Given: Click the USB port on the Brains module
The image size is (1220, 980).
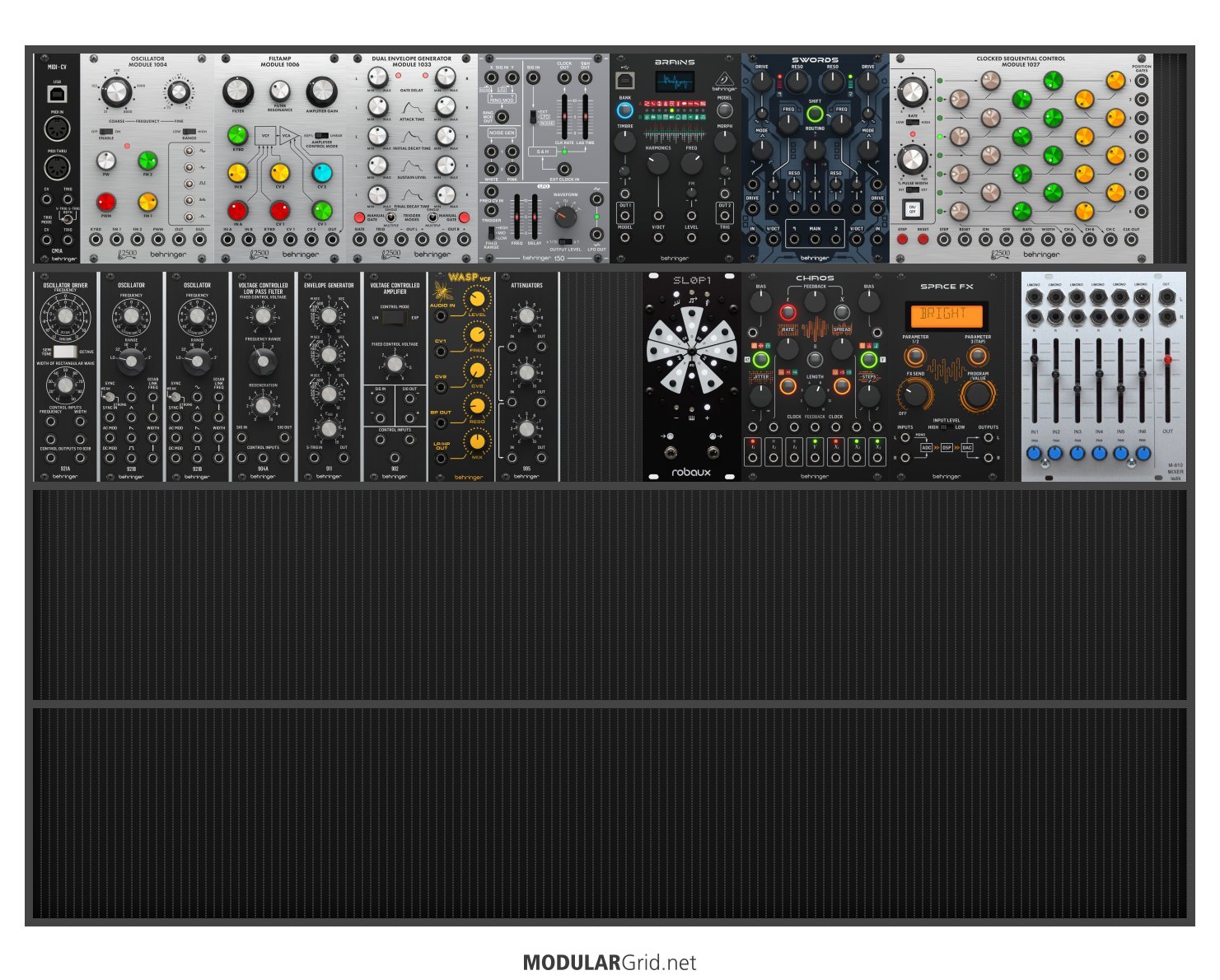Looking at the screenshot, I should coord(625,80).
